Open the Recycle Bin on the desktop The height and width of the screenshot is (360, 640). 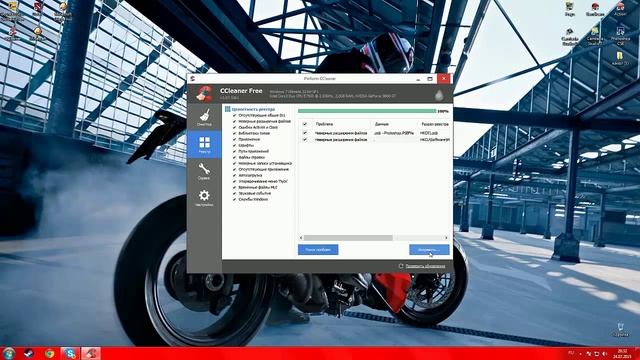620,329
